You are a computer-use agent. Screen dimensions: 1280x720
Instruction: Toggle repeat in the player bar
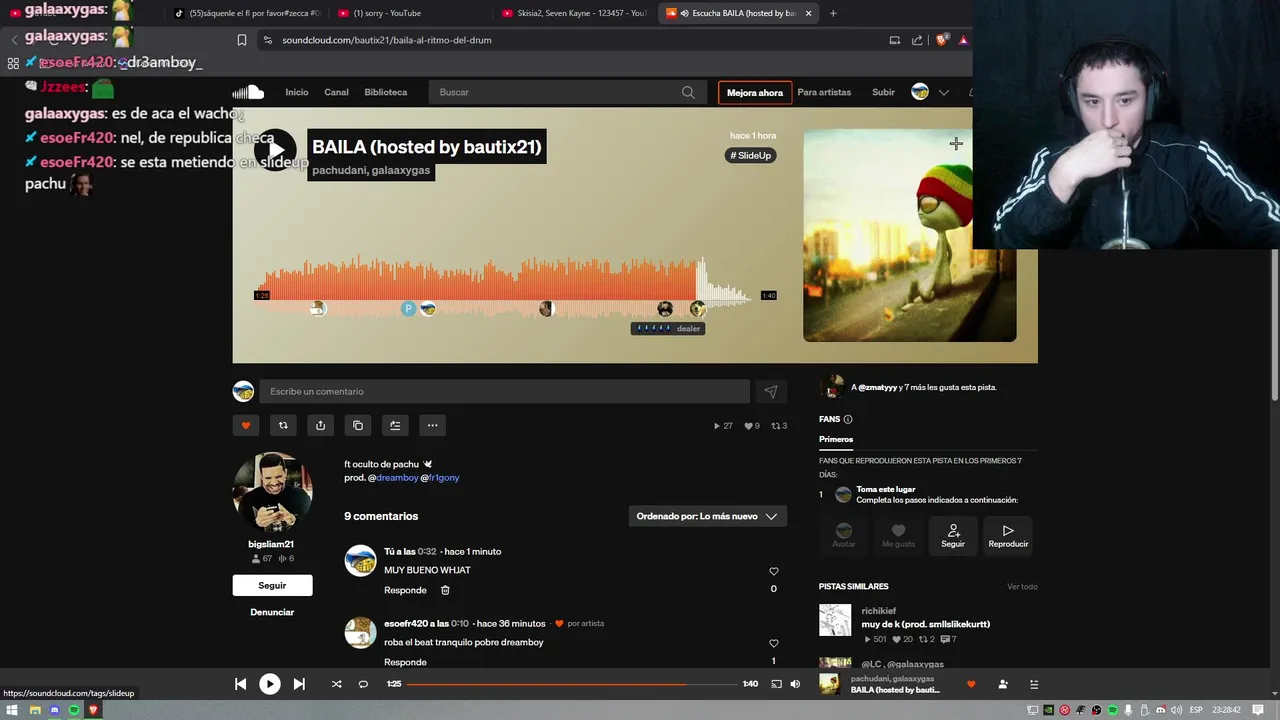[363, 684]
